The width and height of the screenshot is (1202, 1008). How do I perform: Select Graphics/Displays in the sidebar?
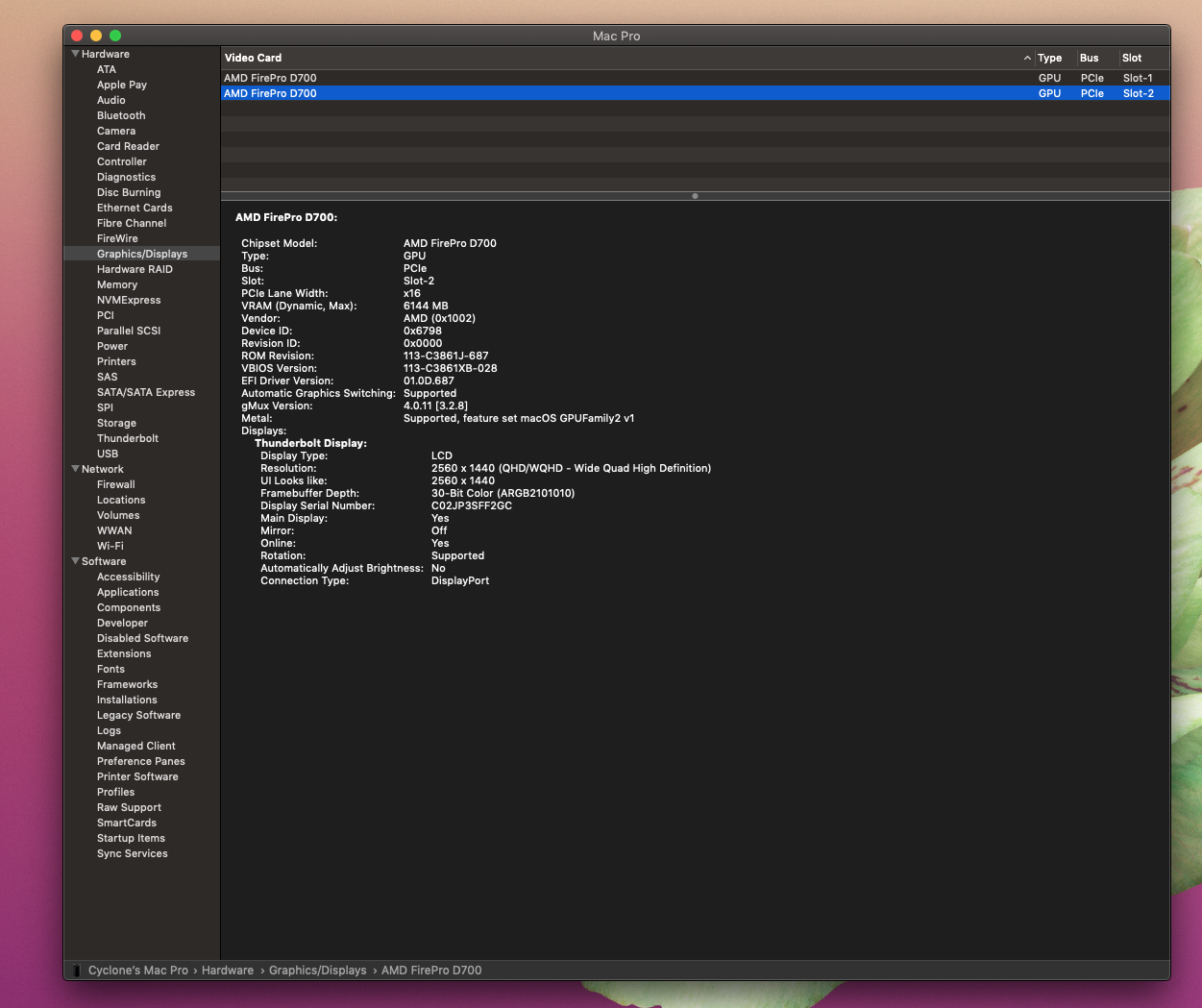click(141, 254)
